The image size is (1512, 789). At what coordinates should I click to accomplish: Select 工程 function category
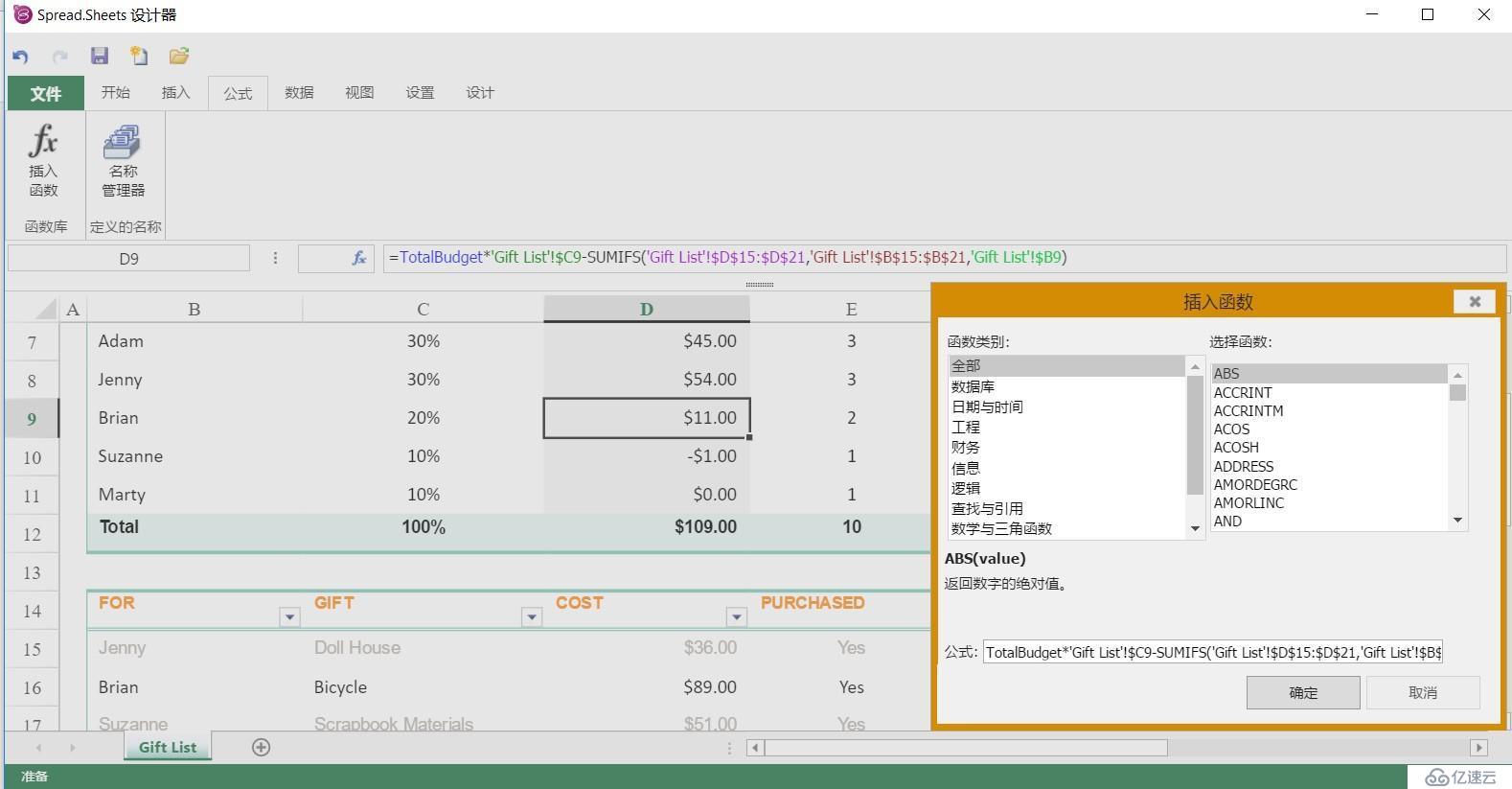1066,427
